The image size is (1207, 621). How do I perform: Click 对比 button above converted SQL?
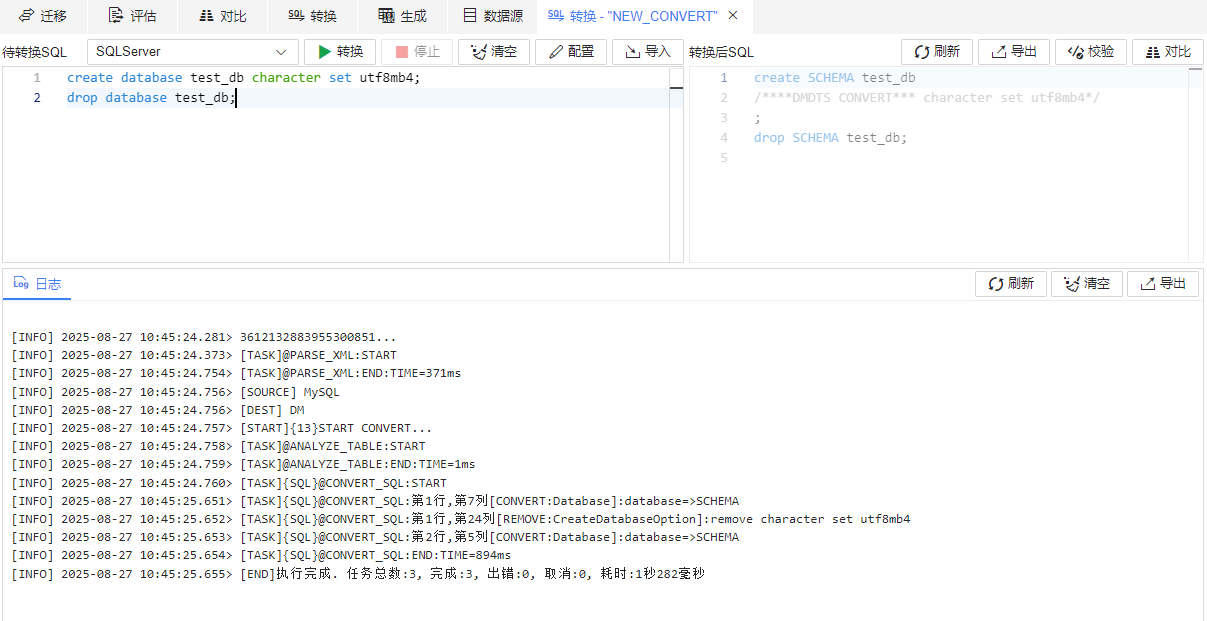pyautogui.click(x=1168, y=52)
